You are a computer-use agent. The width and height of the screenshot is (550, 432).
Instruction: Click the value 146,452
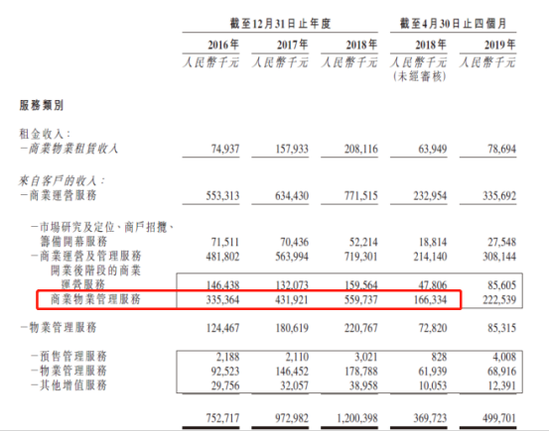(x=292, y=371)
